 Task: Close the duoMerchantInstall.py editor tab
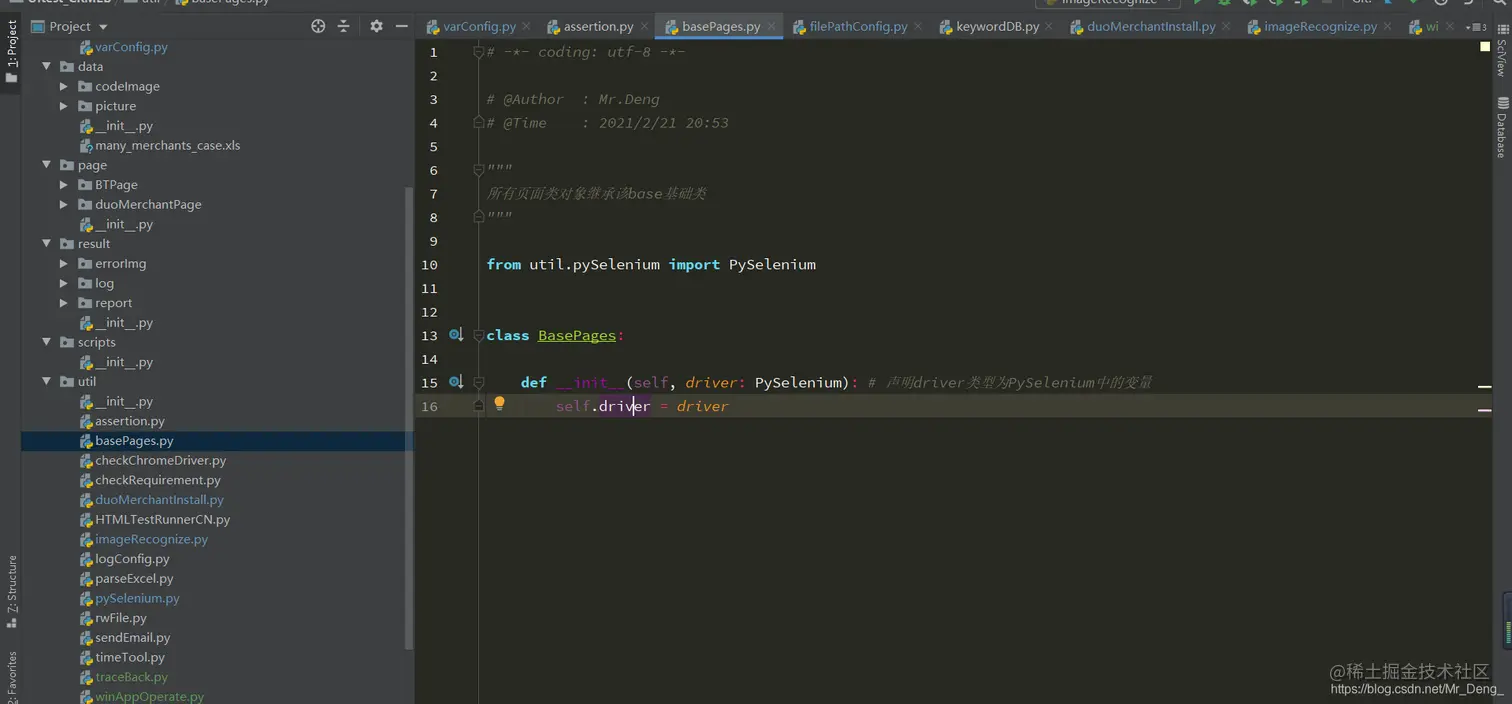click(1226, 27)
